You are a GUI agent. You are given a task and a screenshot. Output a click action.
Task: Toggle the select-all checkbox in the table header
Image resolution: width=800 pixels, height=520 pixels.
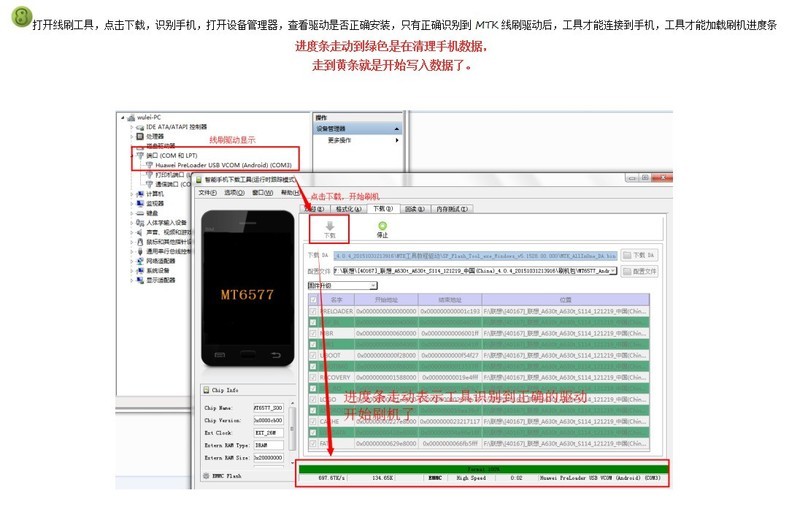[x=313, y=300]
